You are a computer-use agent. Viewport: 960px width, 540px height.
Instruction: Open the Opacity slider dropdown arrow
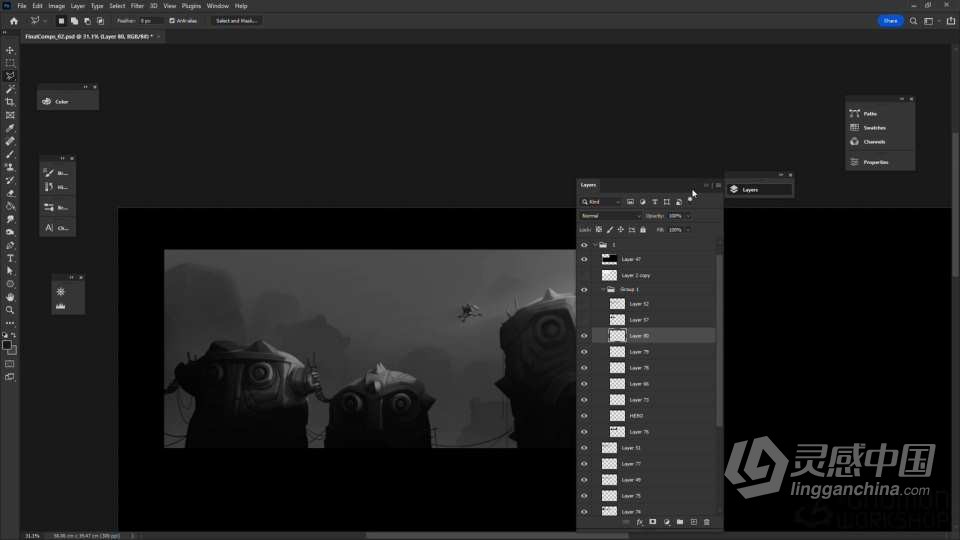coord(688,216)
